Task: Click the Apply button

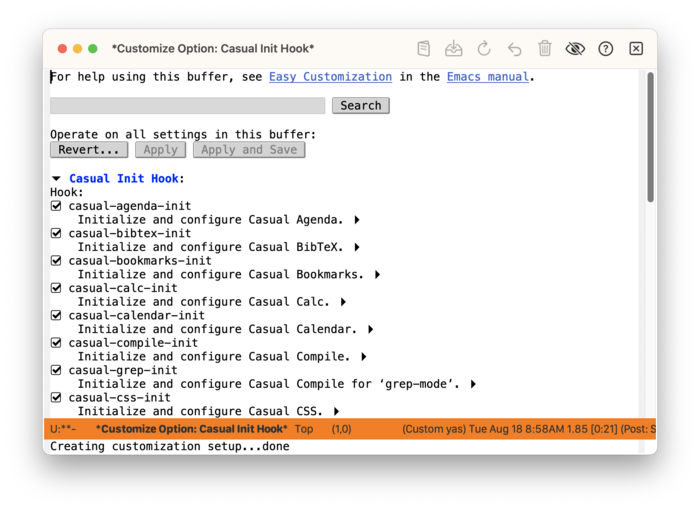Action: pyautogui.click(x=161, y=150)
